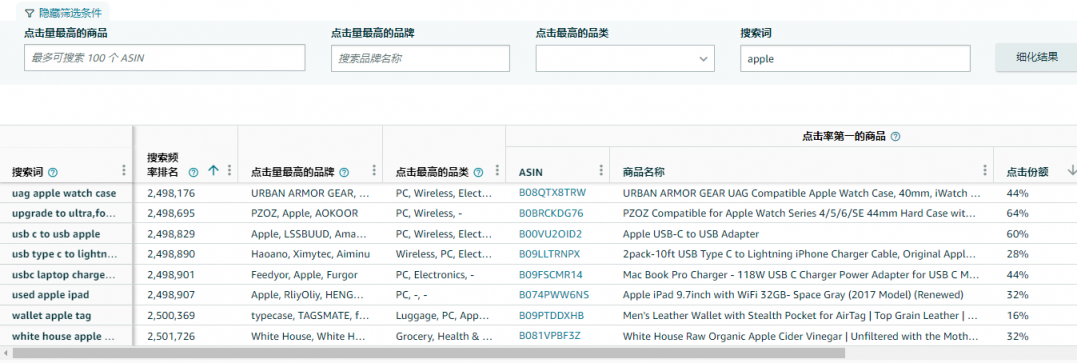
Task: Click rank value 2,501,726
Action: click(x=170, y=336)
